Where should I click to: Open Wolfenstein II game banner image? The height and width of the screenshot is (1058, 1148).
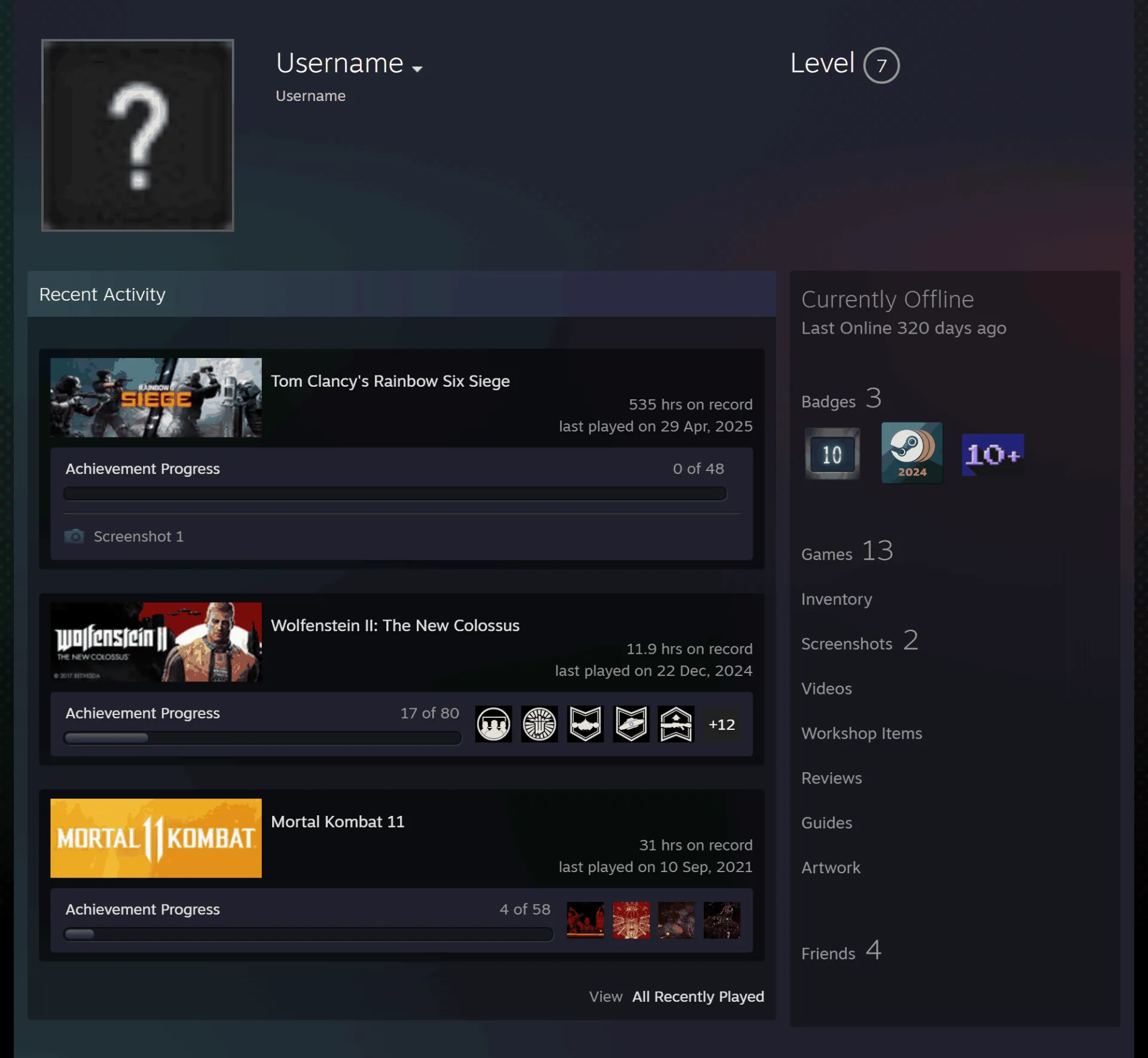(156, 642)
